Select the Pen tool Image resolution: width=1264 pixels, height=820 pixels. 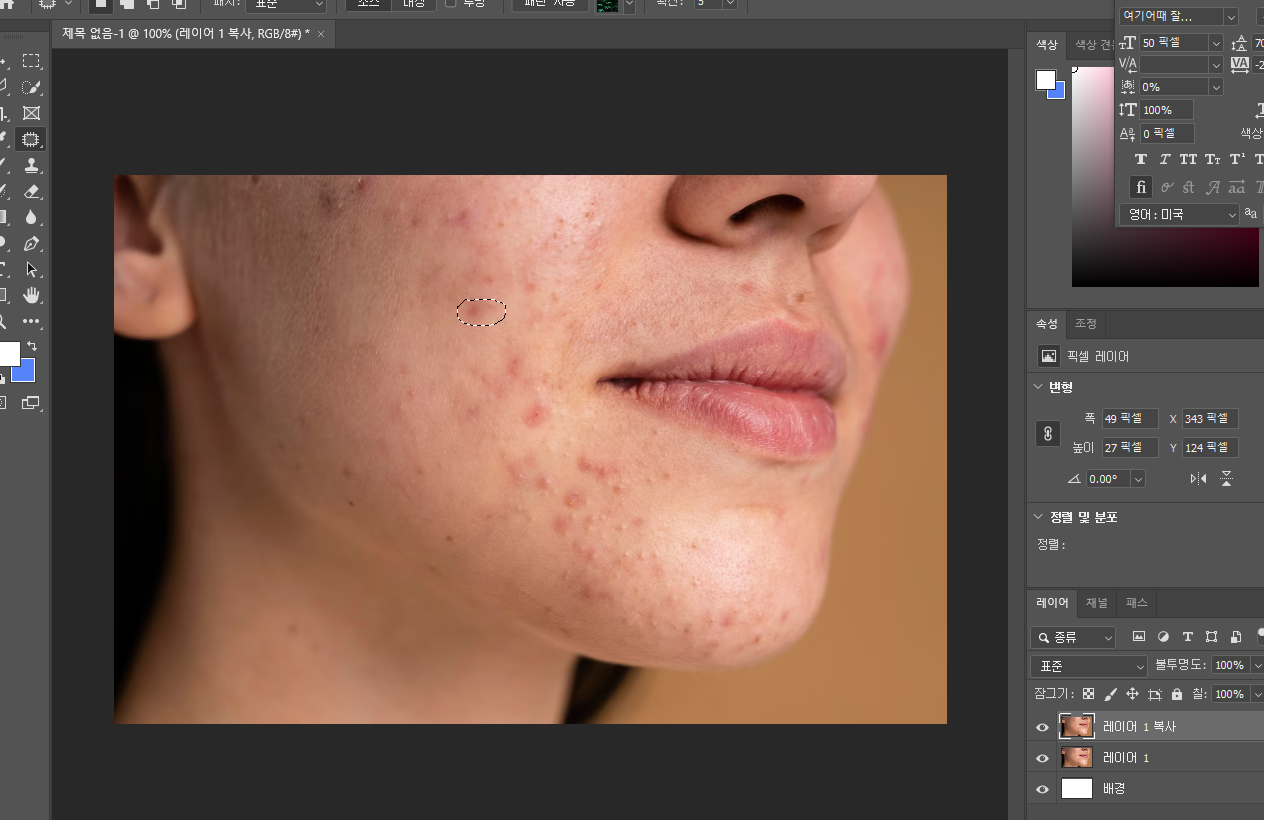pos(31,243)
